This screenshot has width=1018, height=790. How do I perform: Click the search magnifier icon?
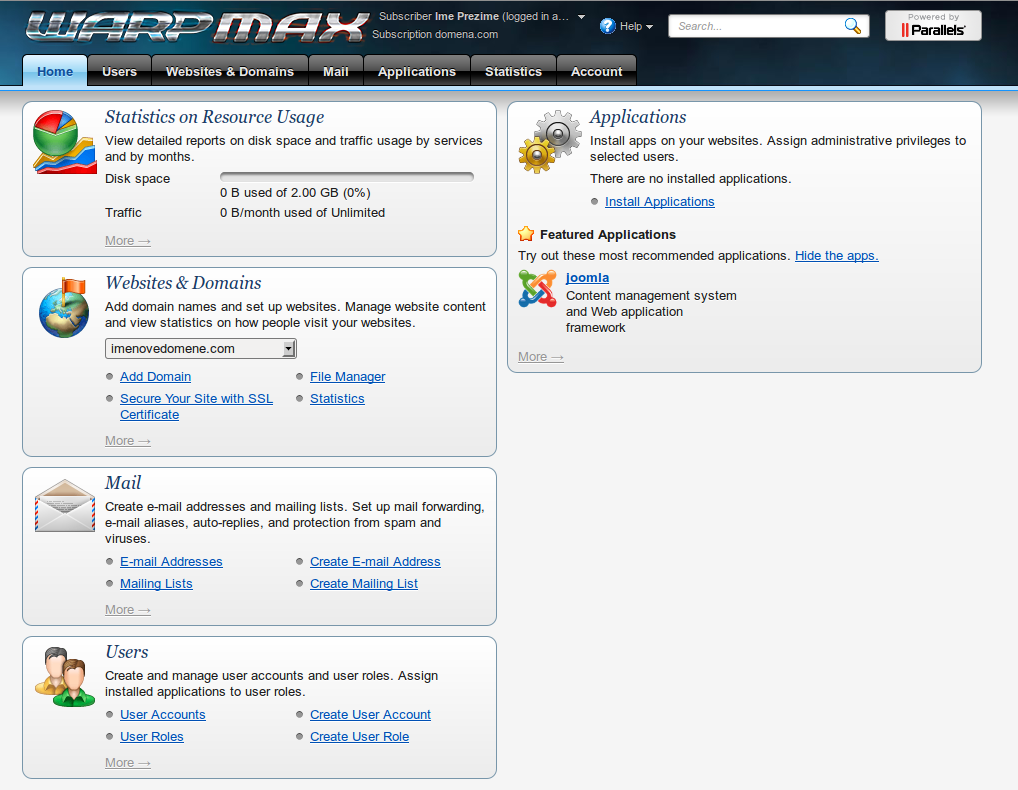(852, 26)
